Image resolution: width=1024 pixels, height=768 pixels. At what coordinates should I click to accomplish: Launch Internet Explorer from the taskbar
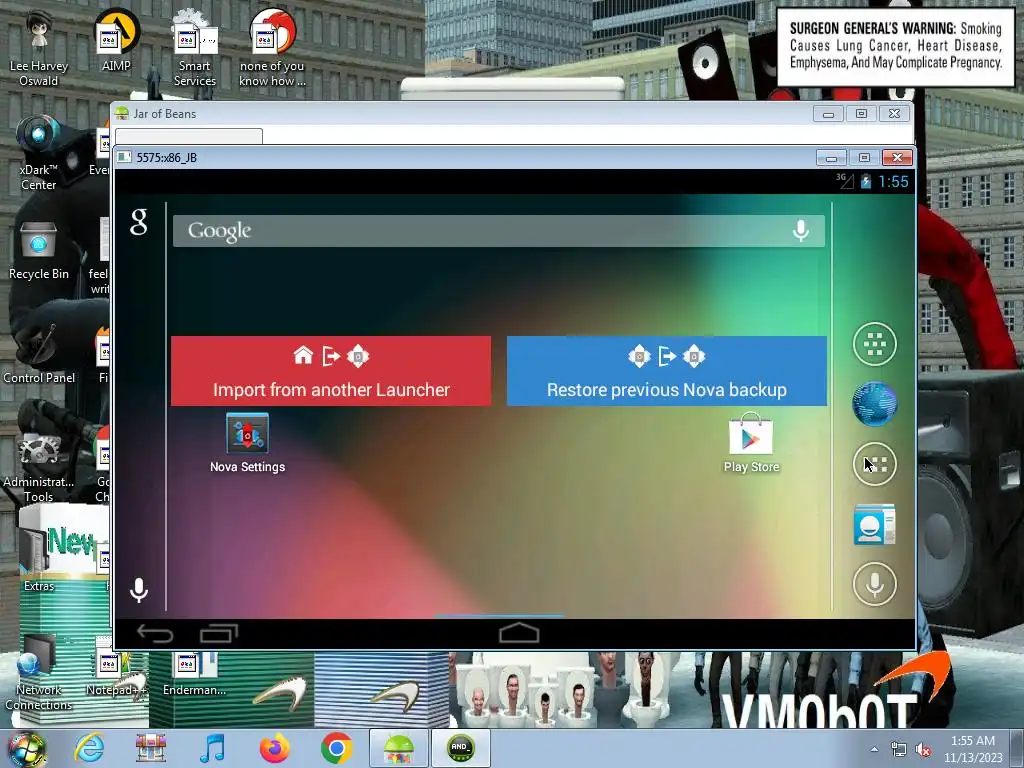[x=89, y=748]
